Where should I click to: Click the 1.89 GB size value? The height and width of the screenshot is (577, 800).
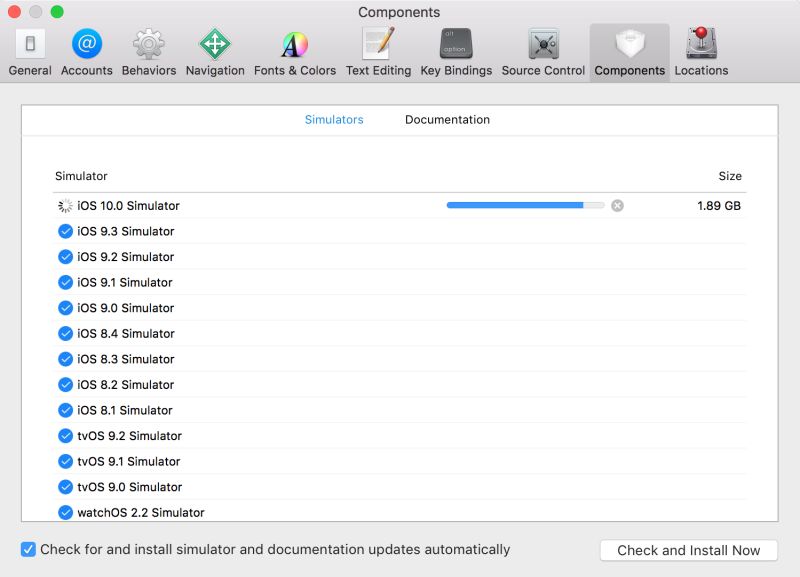719,206
